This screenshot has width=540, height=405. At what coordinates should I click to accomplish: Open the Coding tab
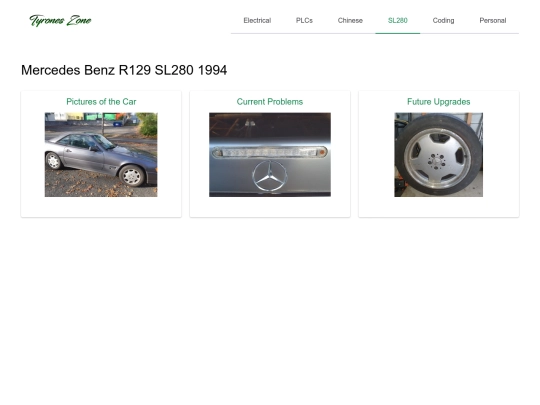click(x=443, y=21)
